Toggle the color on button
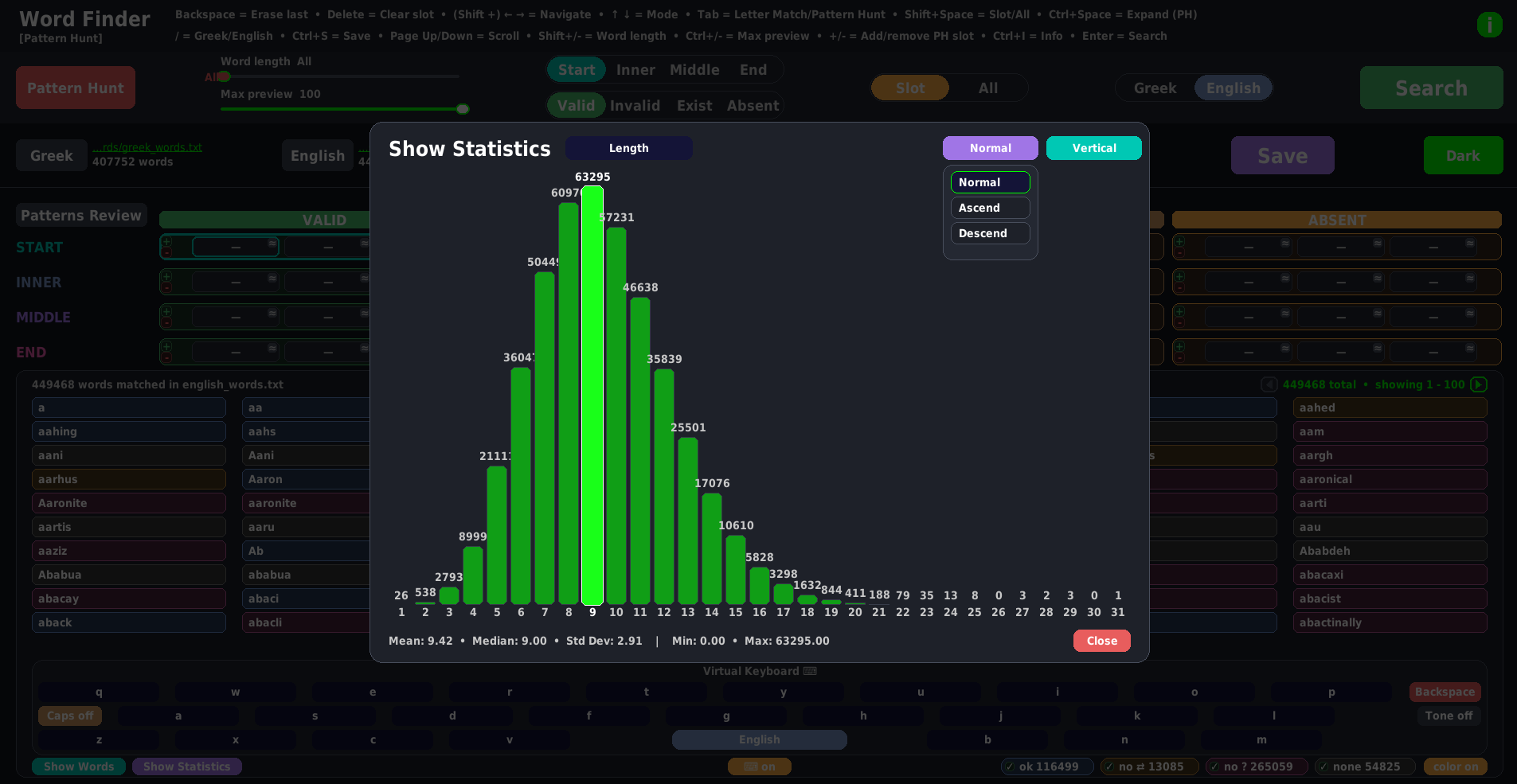Image resolution: width=1517 pixels, height=784 pixels. 1455,766
